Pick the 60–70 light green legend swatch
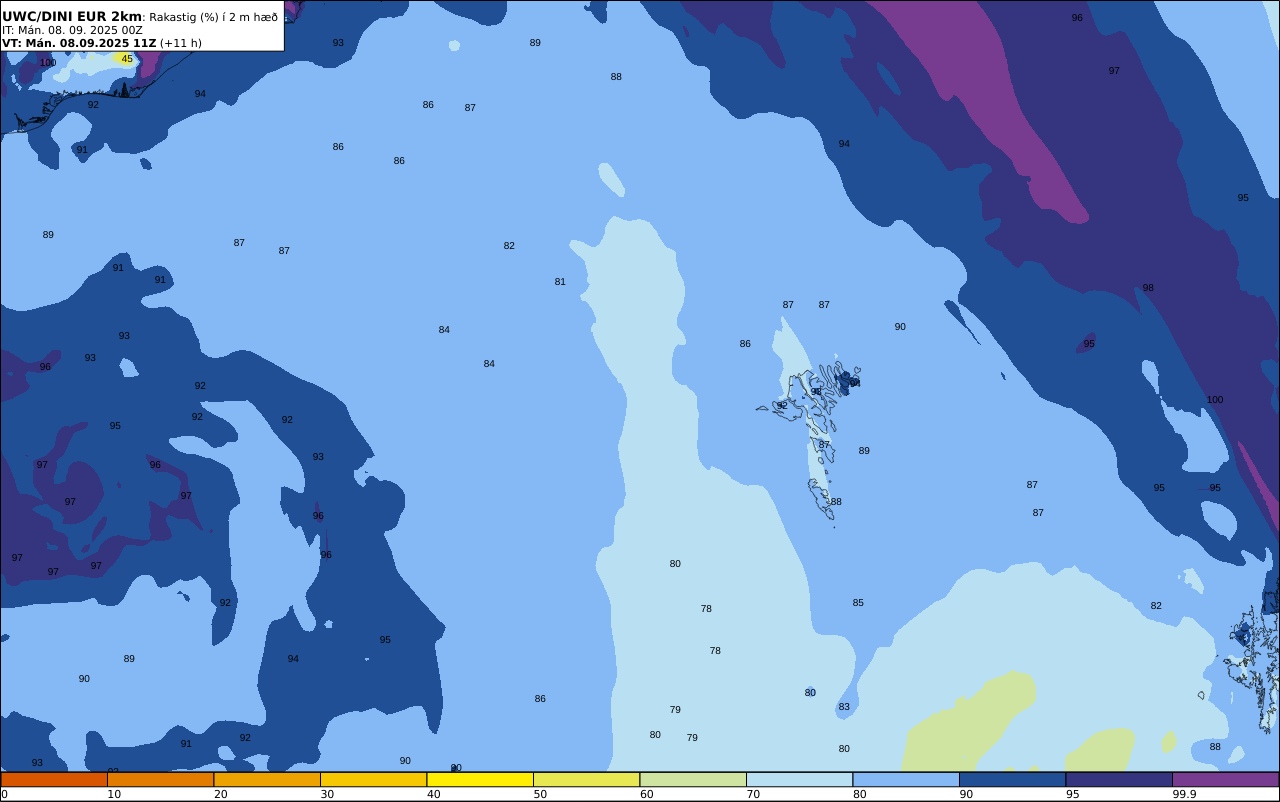Viewport: 1280px width, 802px height. (693, 779)
